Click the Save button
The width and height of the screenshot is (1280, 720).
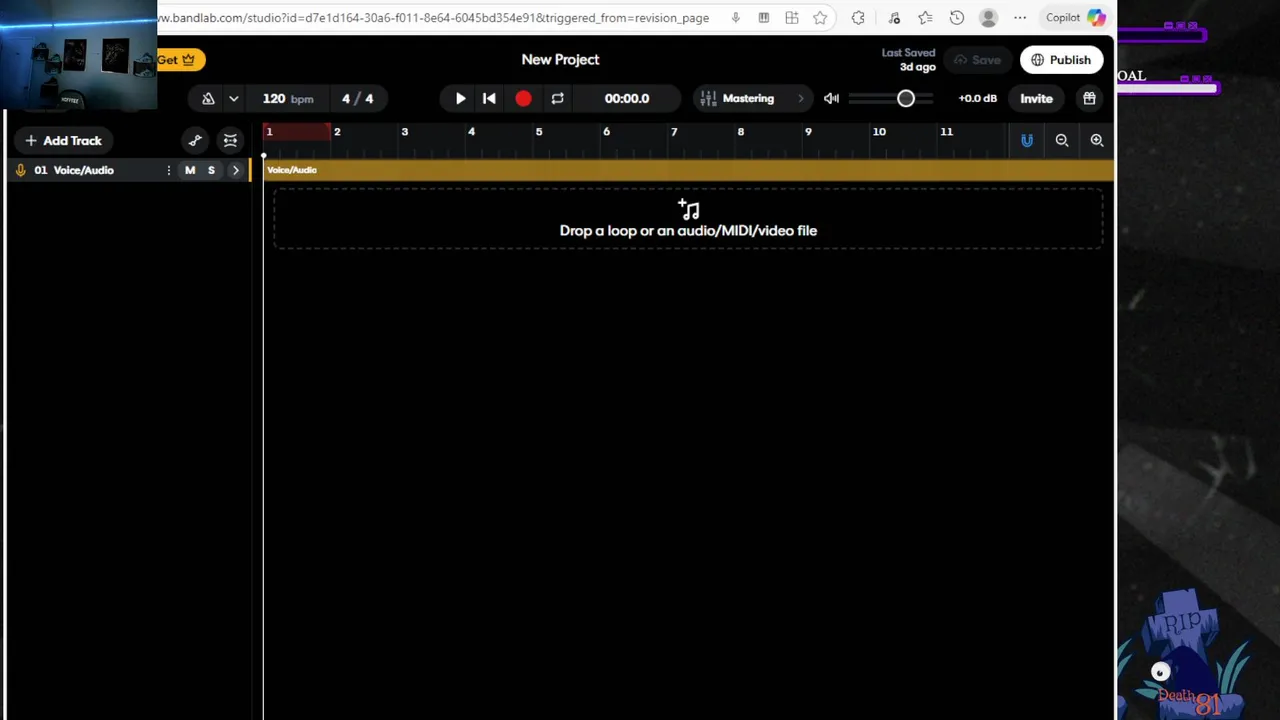point(977,60)
